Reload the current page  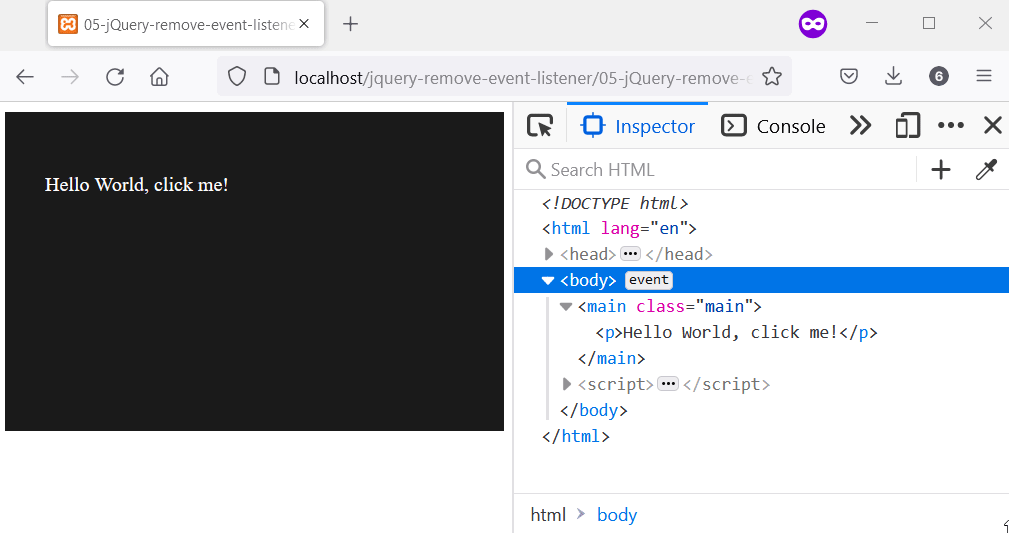click(115, 77)
